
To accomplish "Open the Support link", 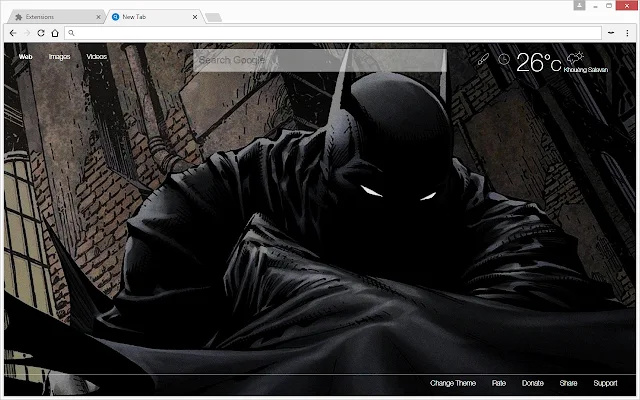I will [605, 383].
